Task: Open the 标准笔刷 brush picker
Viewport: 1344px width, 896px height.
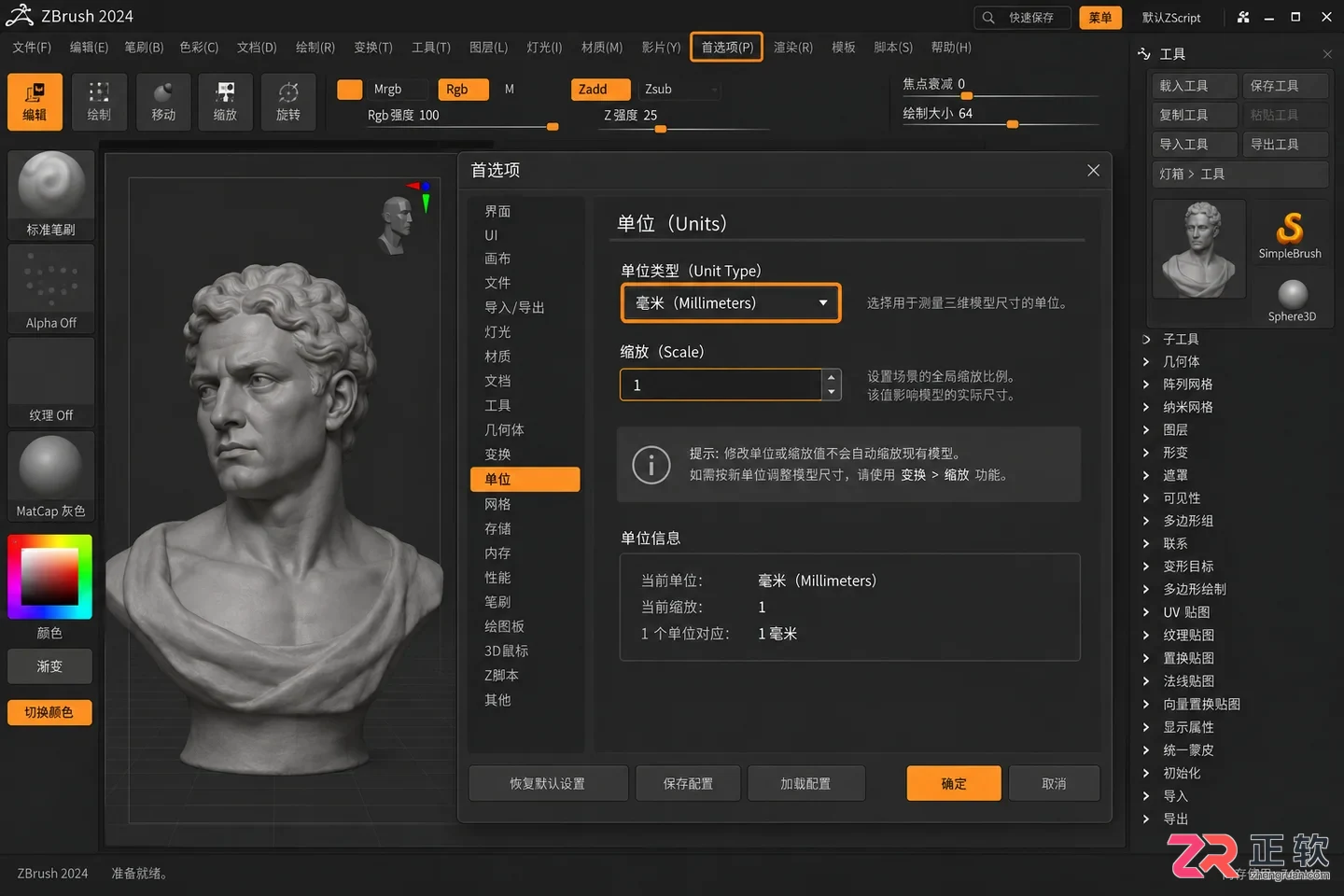Action: (x=50, y=195)
